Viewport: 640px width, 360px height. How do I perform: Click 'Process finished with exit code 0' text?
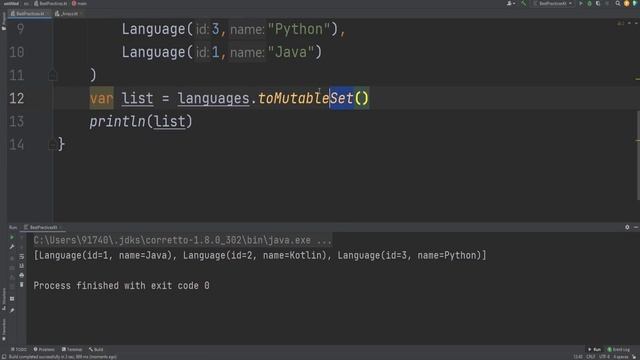pyautogui.click(x=122, y=286)
